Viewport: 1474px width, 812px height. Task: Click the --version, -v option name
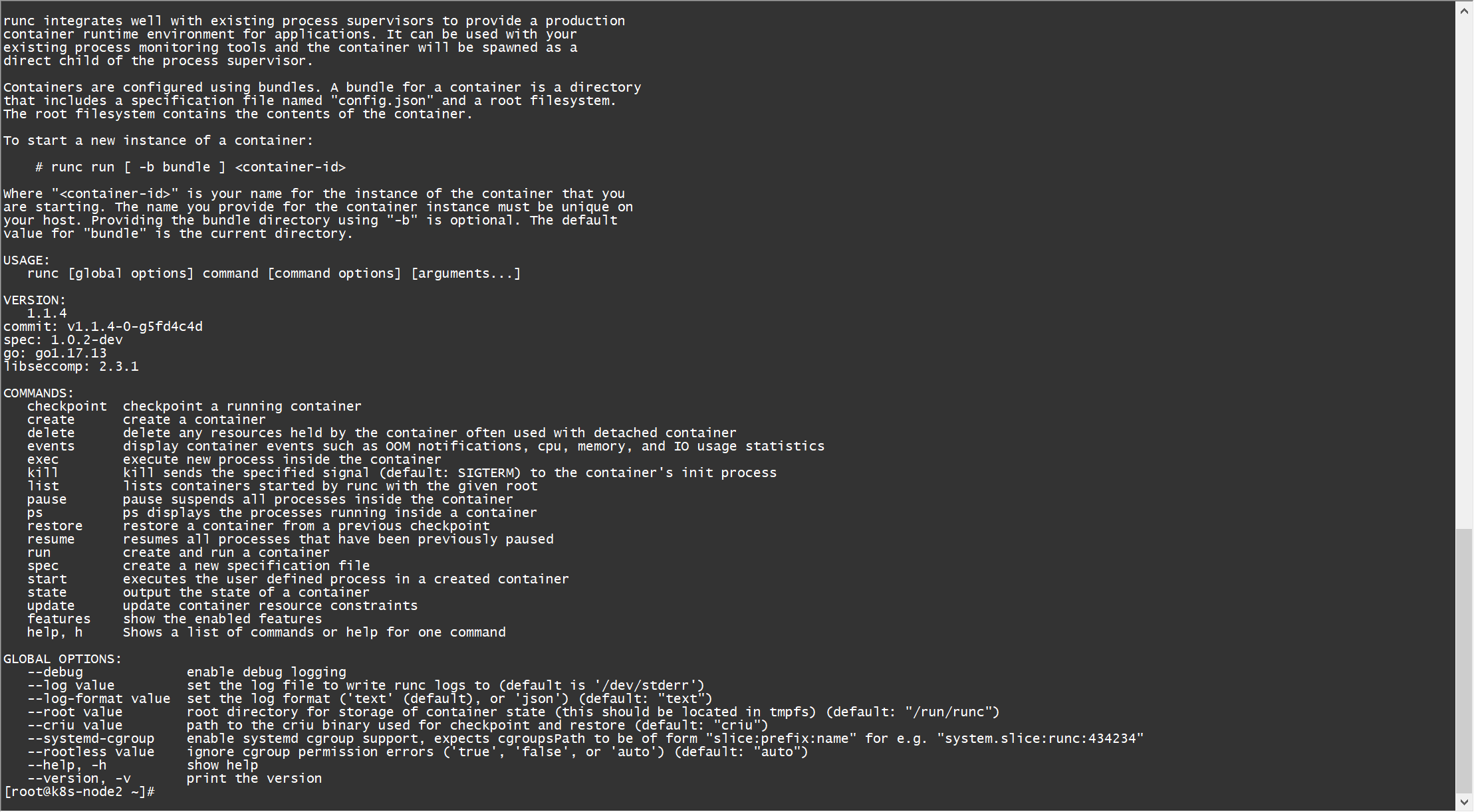click(x=79, y=778)
